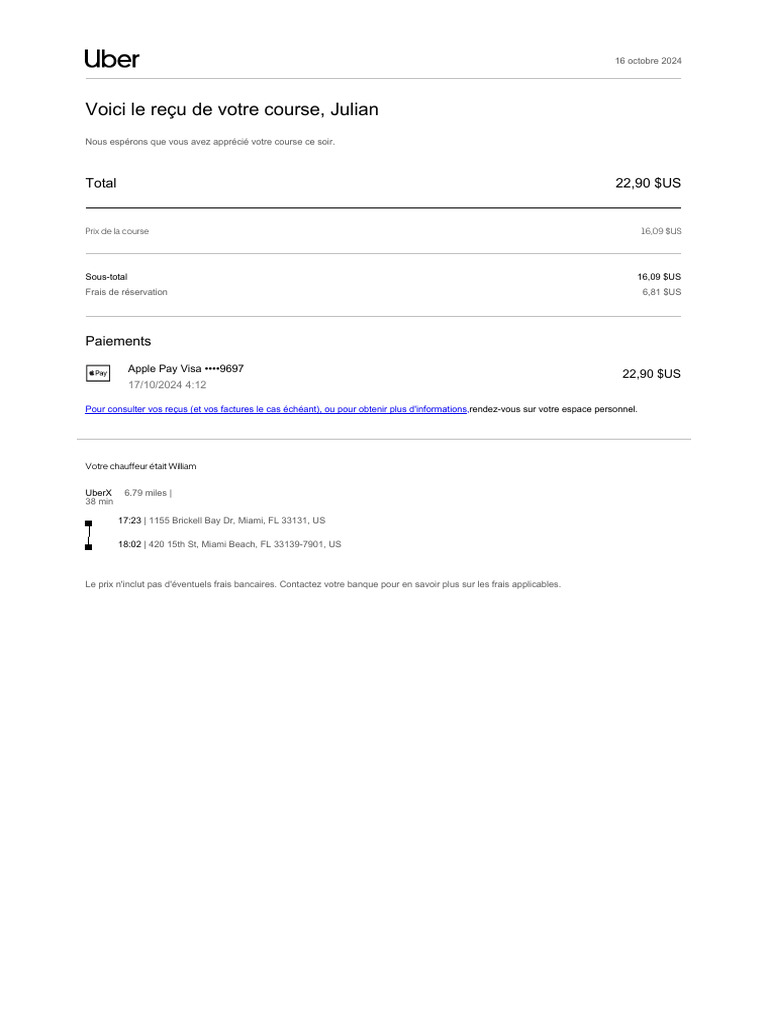Viewport: 768px width, 1024px height.
Task: Click the dropoff address 420 15th St
Action: [244, 544]
